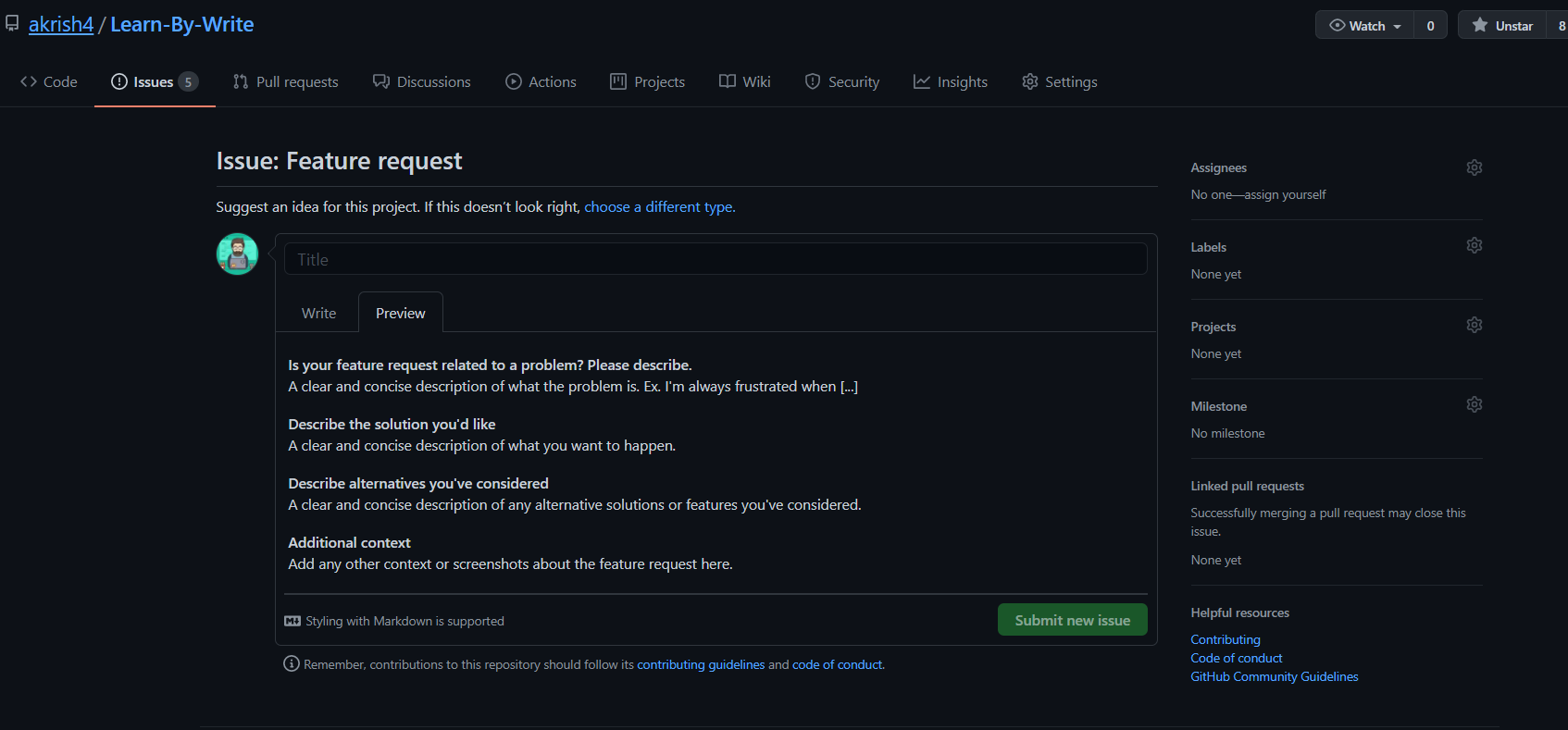The image size is (1568, 730).
Task: Click the 'No milestone' text
Action: 1228,433
